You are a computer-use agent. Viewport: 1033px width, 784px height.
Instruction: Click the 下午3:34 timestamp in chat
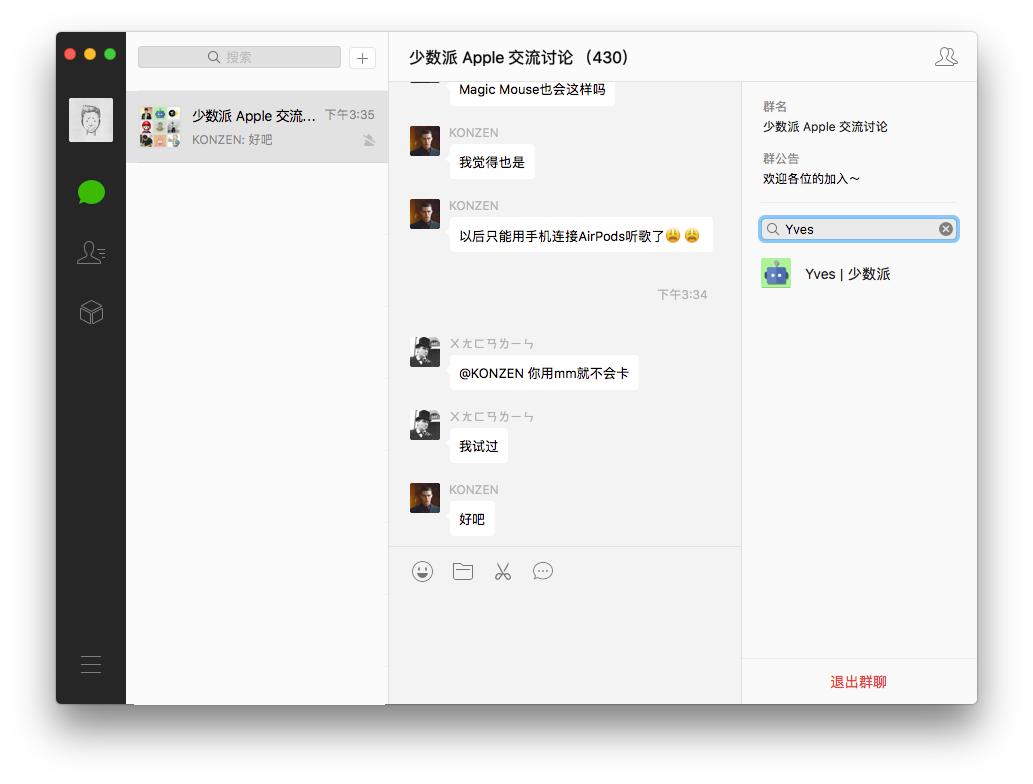coord(682,294)
